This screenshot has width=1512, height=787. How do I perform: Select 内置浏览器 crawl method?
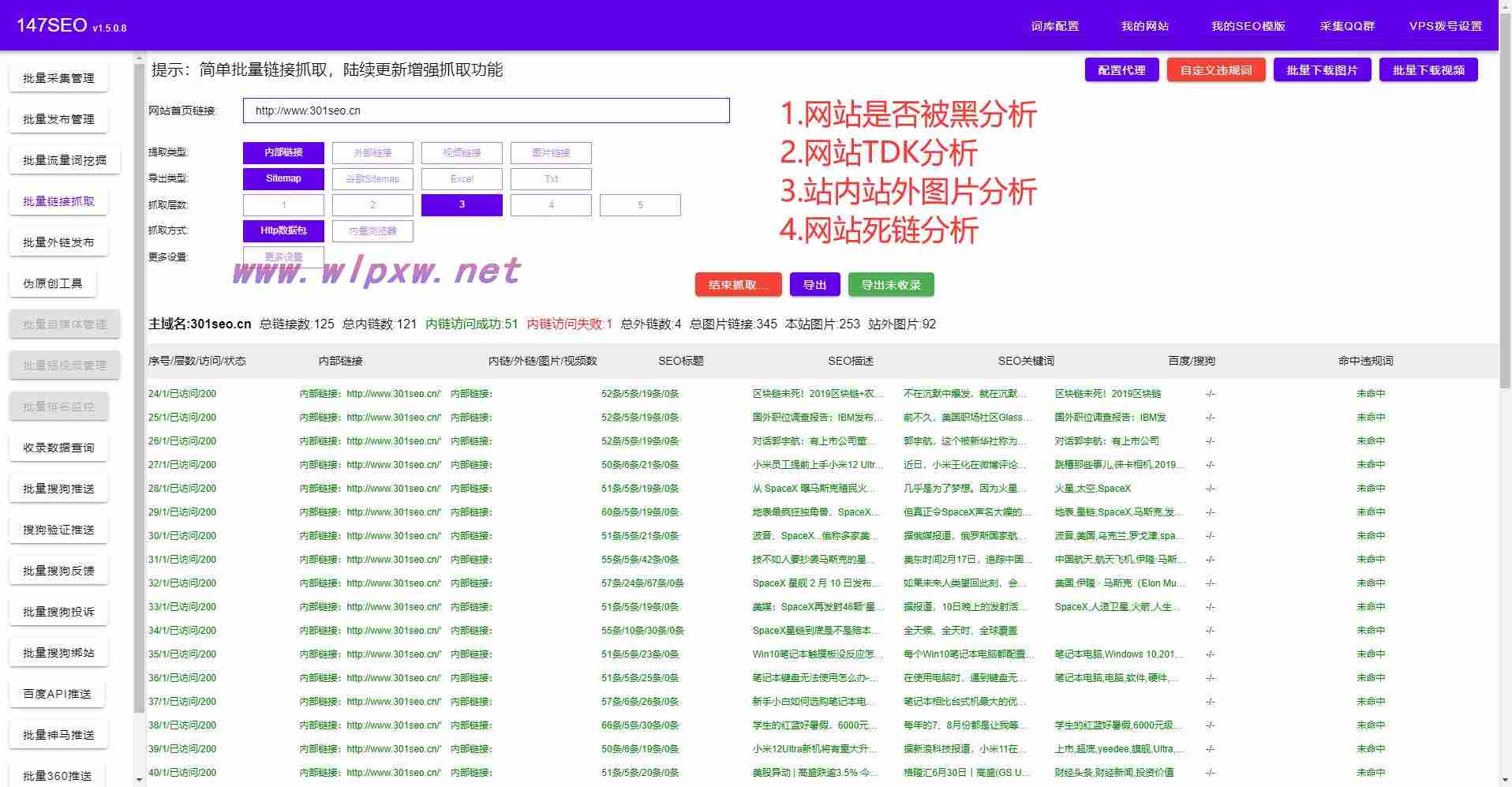pyautogui.click(x=372, y=230)
